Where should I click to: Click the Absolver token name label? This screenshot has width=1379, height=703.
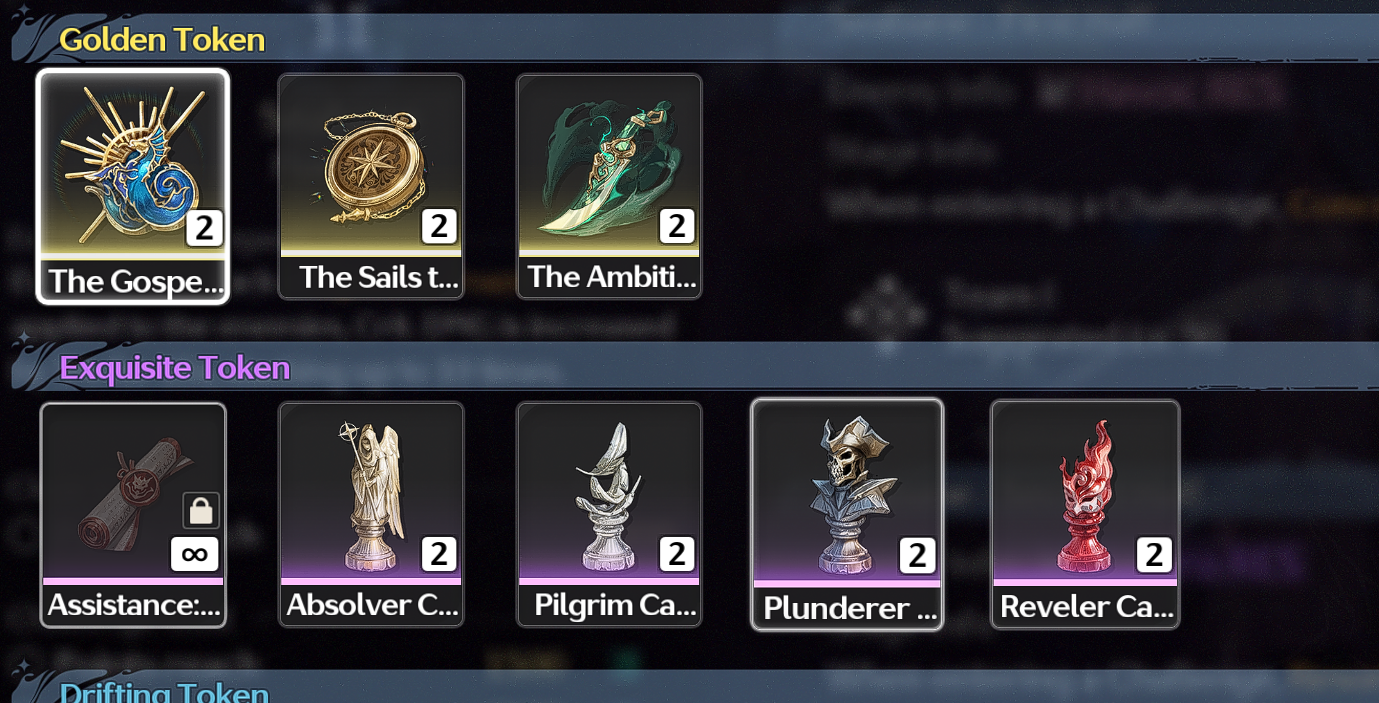(x=372, y=605)
